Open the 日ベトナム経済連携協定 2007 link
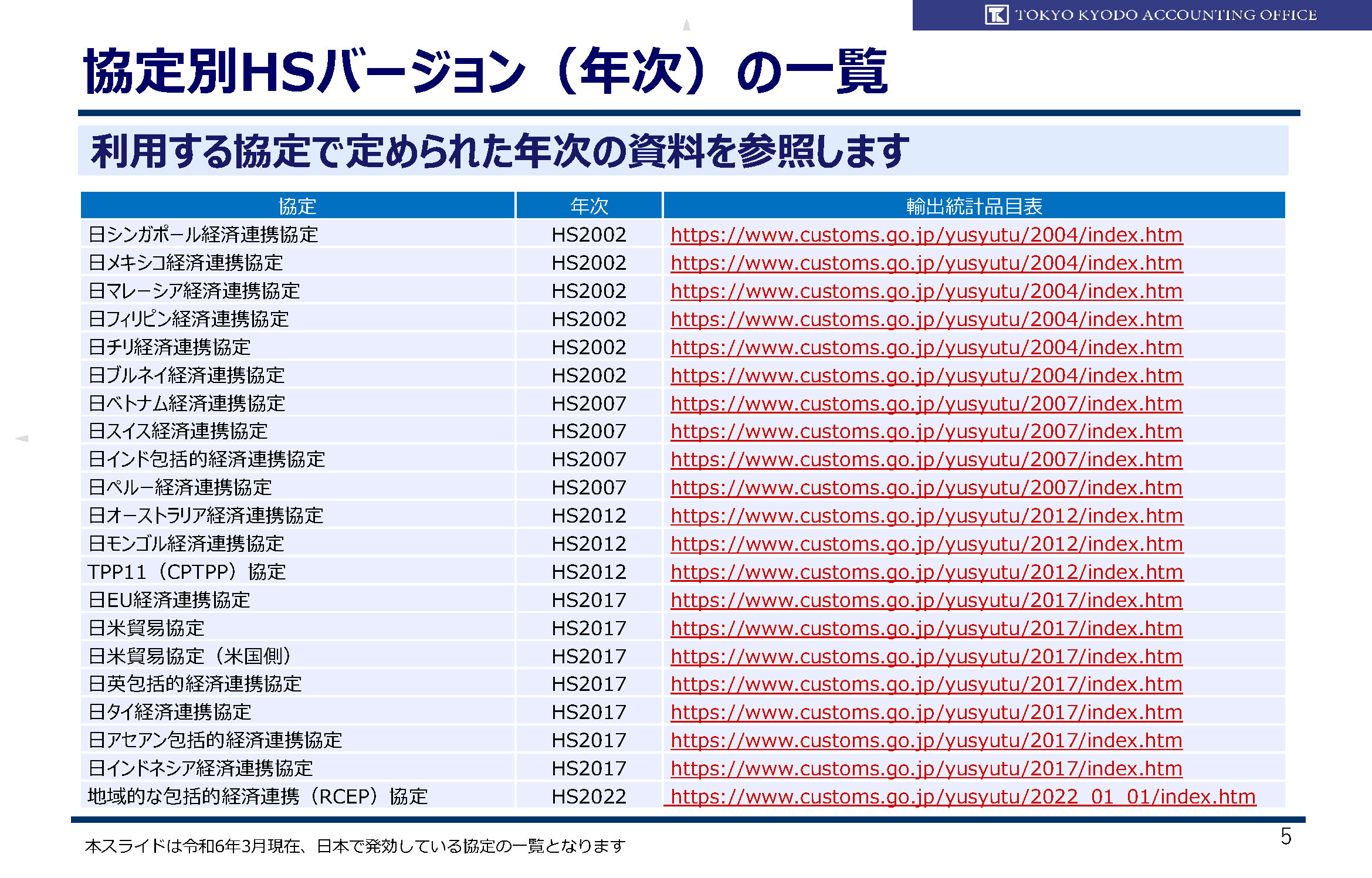1372x878 pixels. pos(926,404)
